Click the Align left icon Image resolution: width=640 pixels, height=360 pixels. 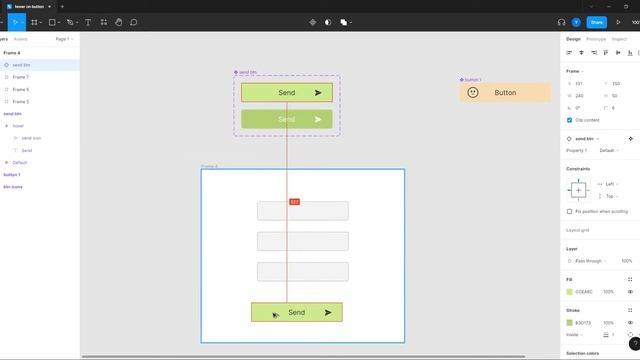click(x=569, y=53)
